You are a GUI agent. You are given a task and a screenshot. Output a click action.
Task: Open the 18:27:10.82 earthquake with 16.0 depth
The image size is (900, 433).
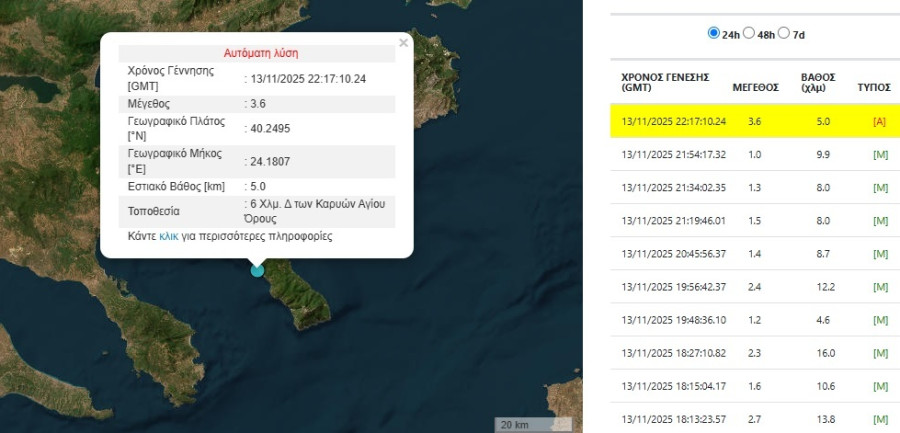click(x=674, y=353)
